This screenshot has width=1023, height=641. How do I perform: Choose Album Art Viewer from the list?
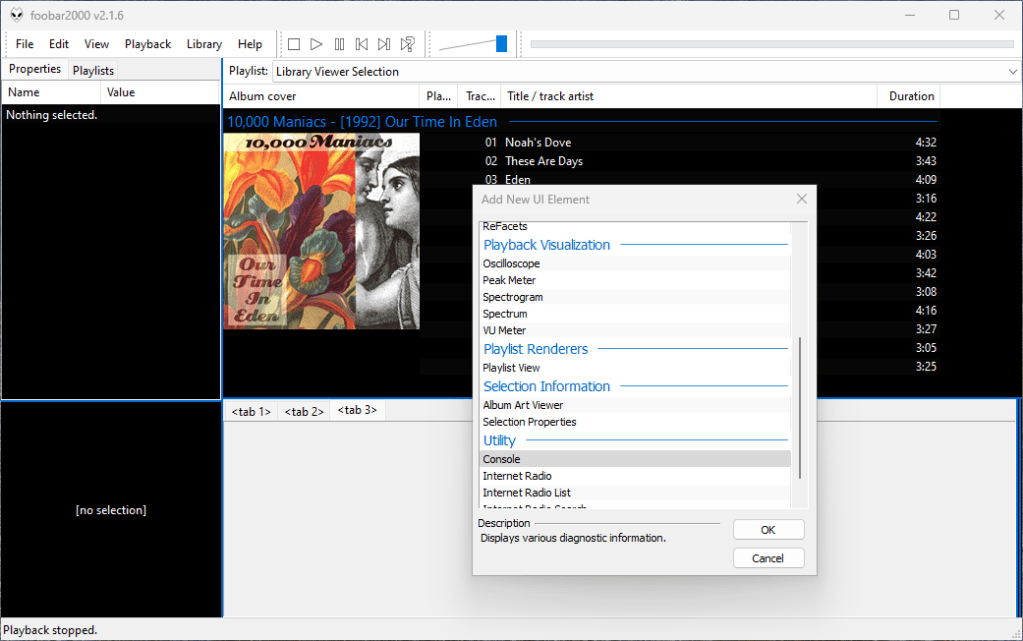pyautogui.click(x=523, y=405)
